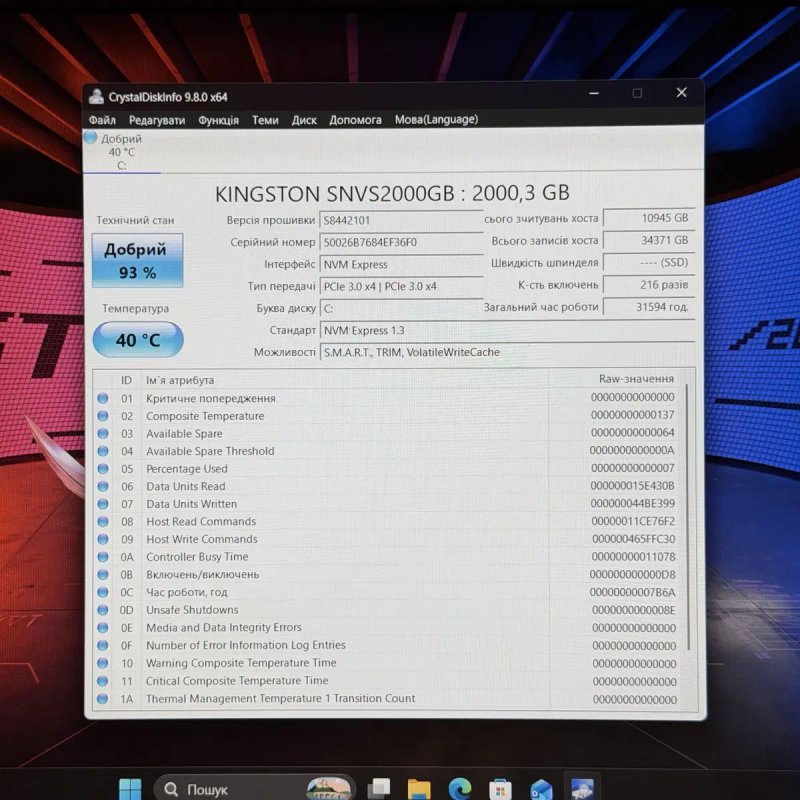
Task: Click the Добрий 93 % health status button
Action: click(x=137, y=260)
